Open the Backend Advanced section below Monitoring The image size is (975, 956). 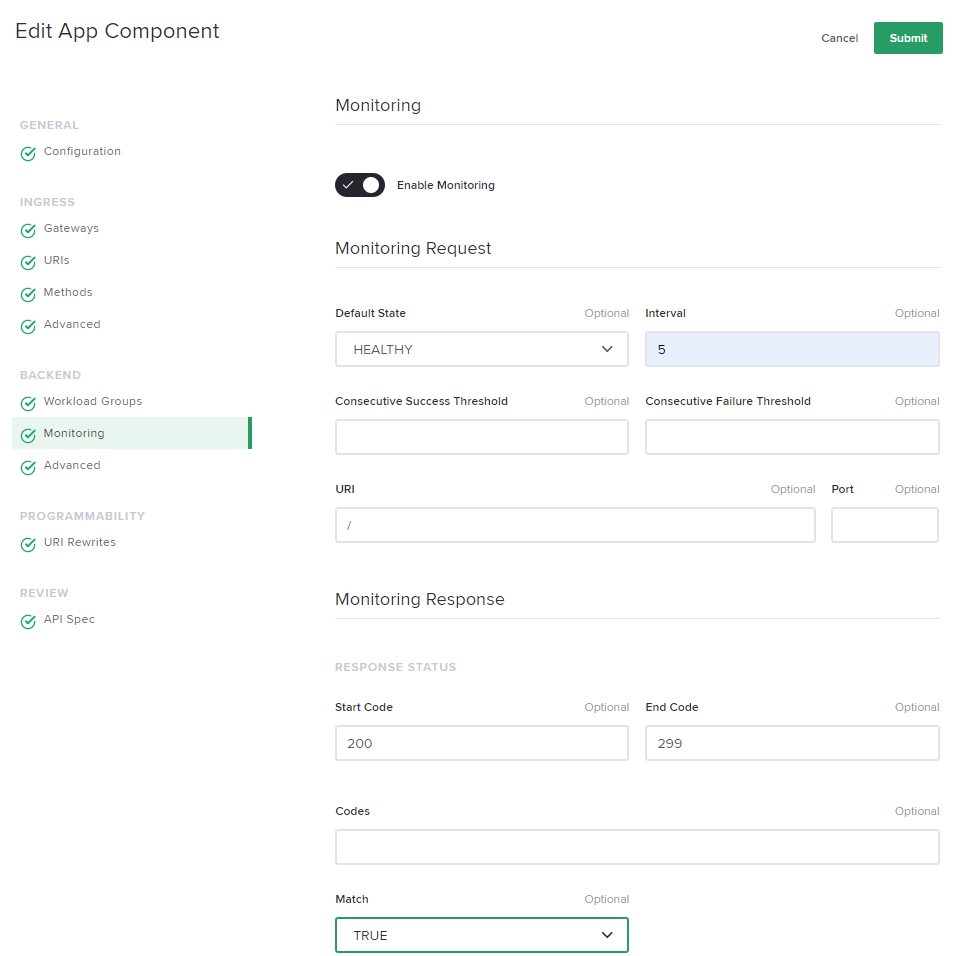coord(72,466)
